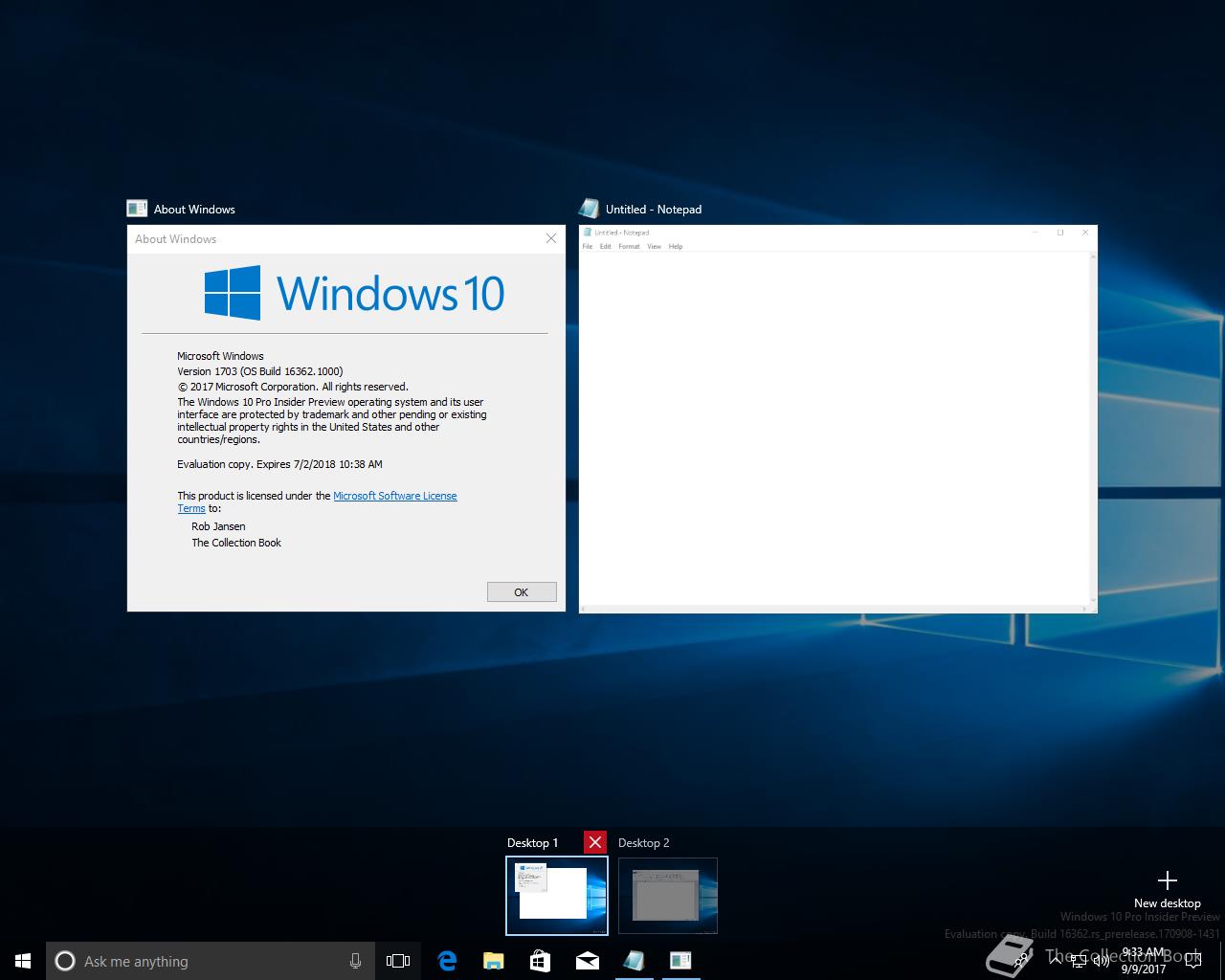
Task: Select the About Windows window preview title
Action: (194, 210)
